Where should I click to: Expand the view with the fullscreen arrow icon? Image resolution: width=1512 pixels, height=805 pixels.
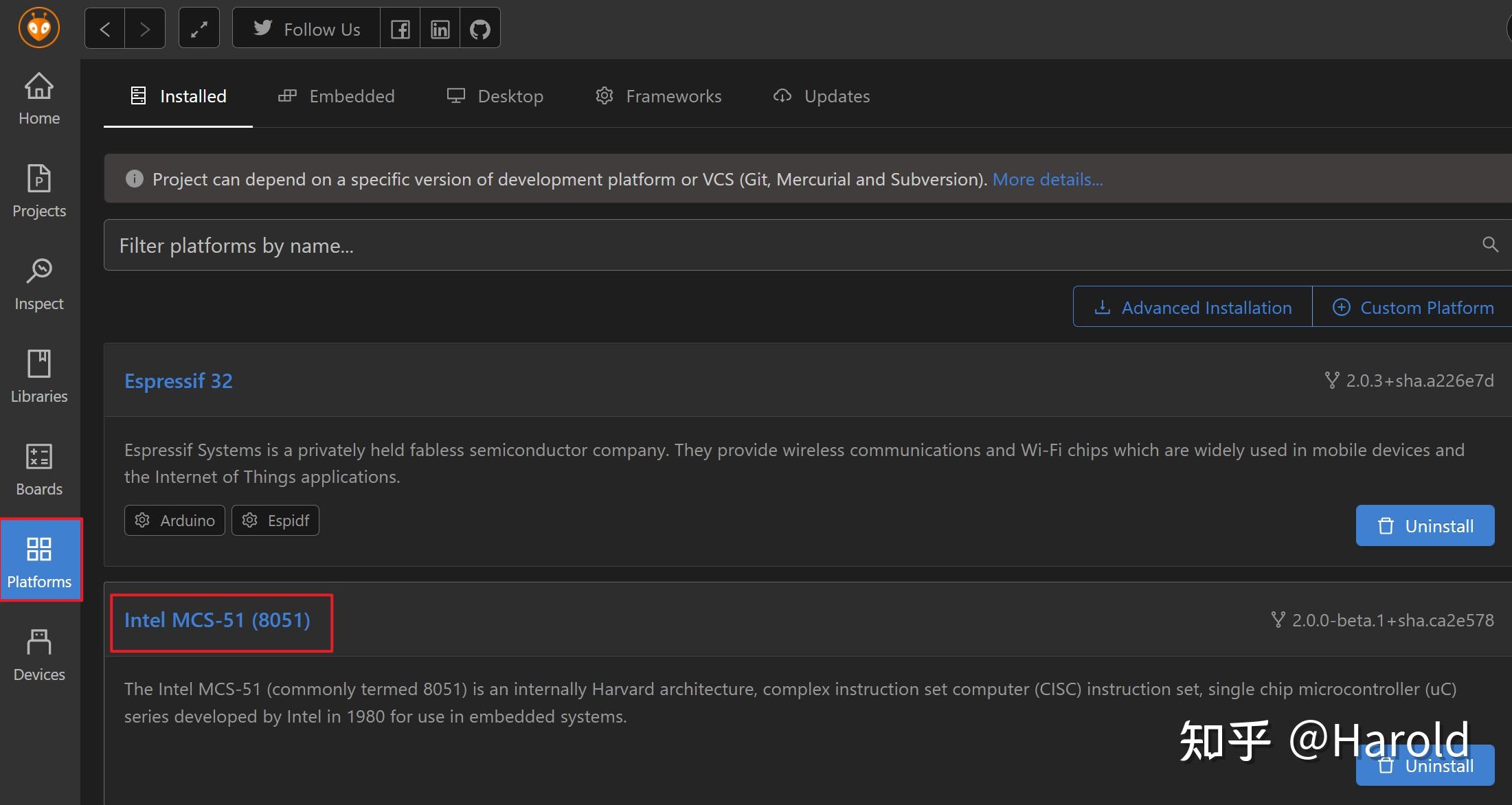click(x=199, y=27)
